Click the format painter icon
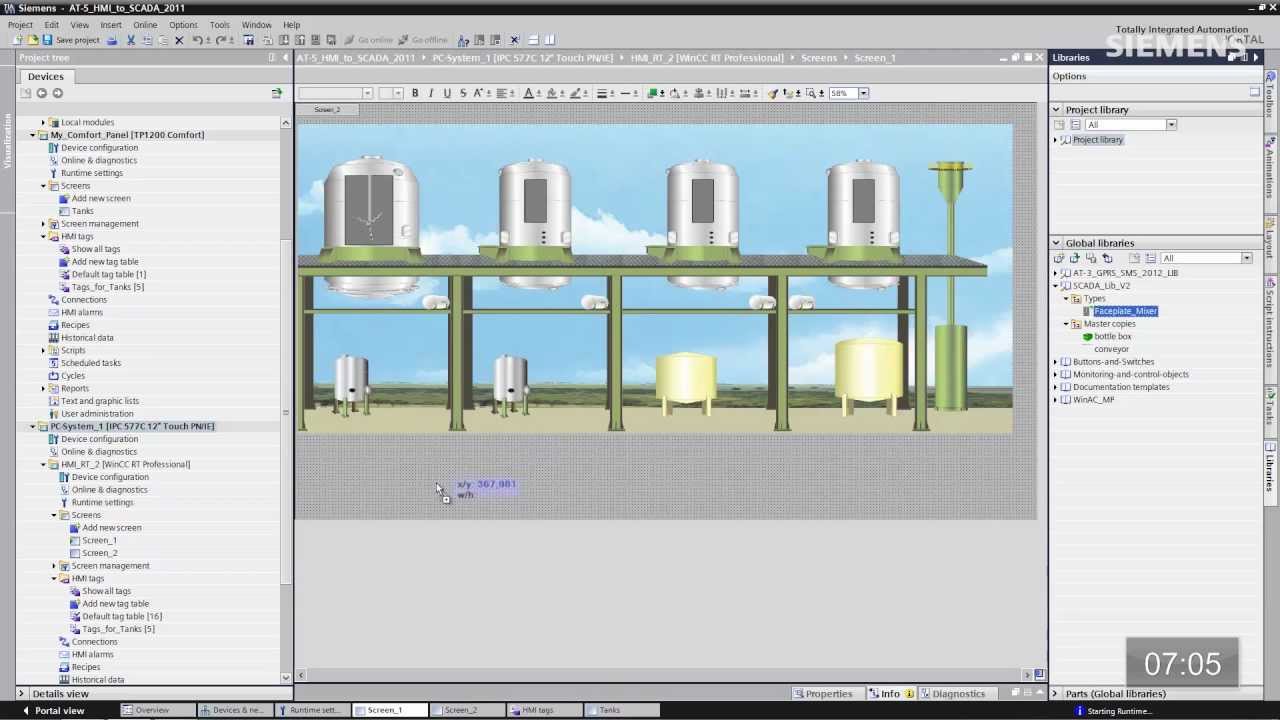 773,93
